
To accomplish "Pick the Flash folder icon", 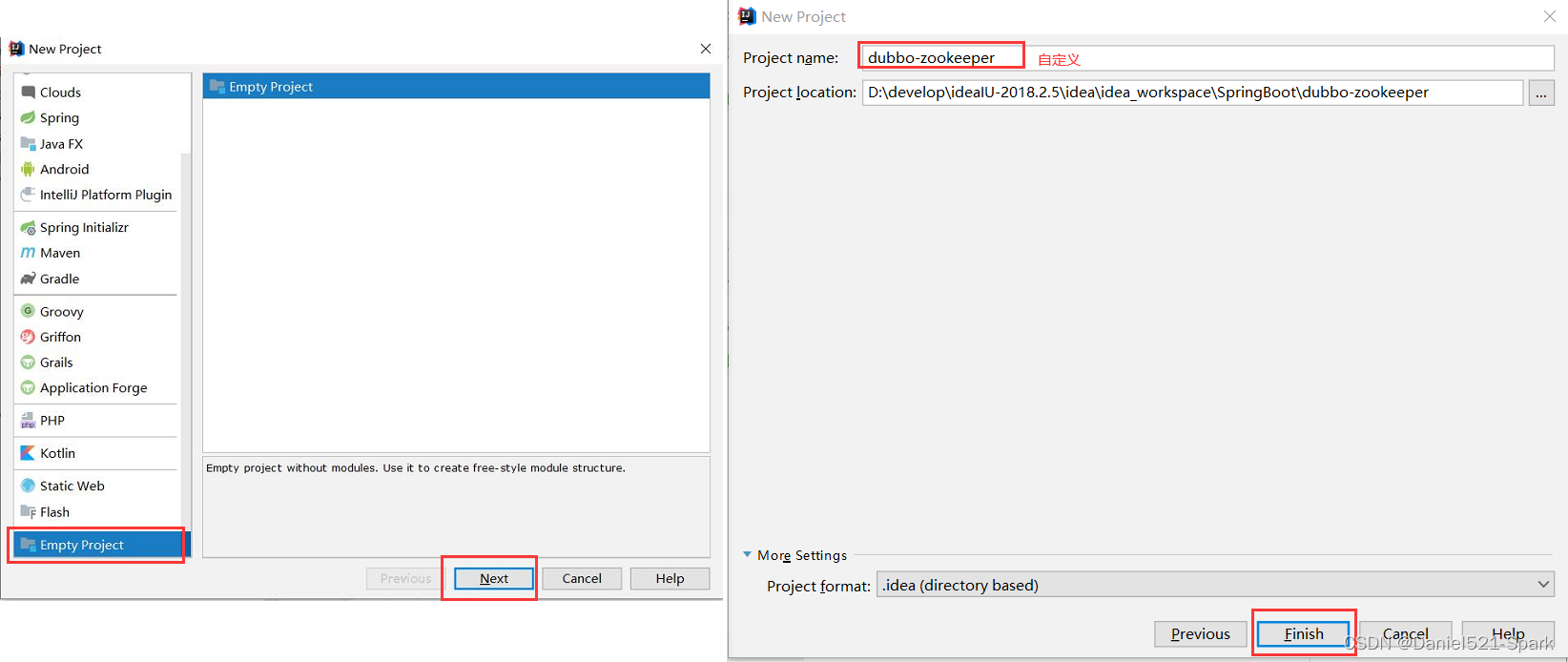I will coord(28,512).
